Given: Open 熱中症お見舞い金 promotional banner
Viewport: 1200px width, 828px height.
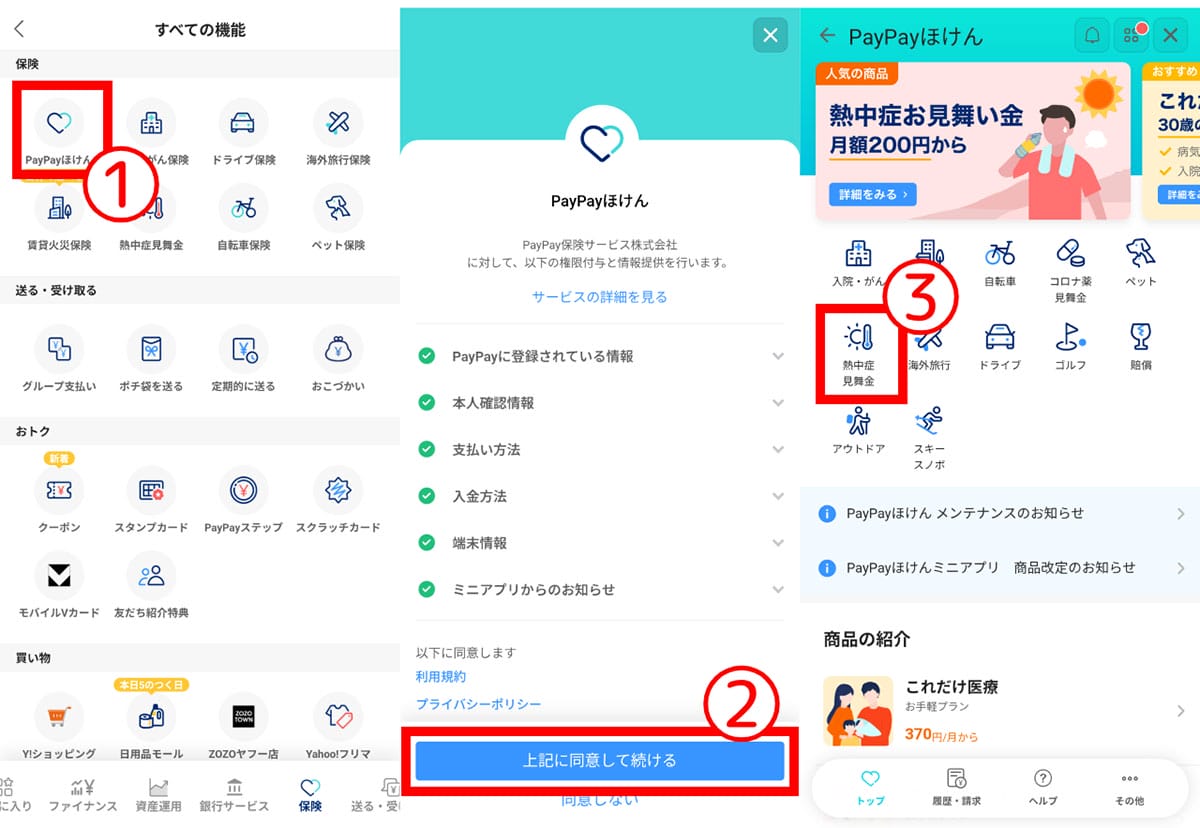Looking at the screenshot, I should [973, 141].
